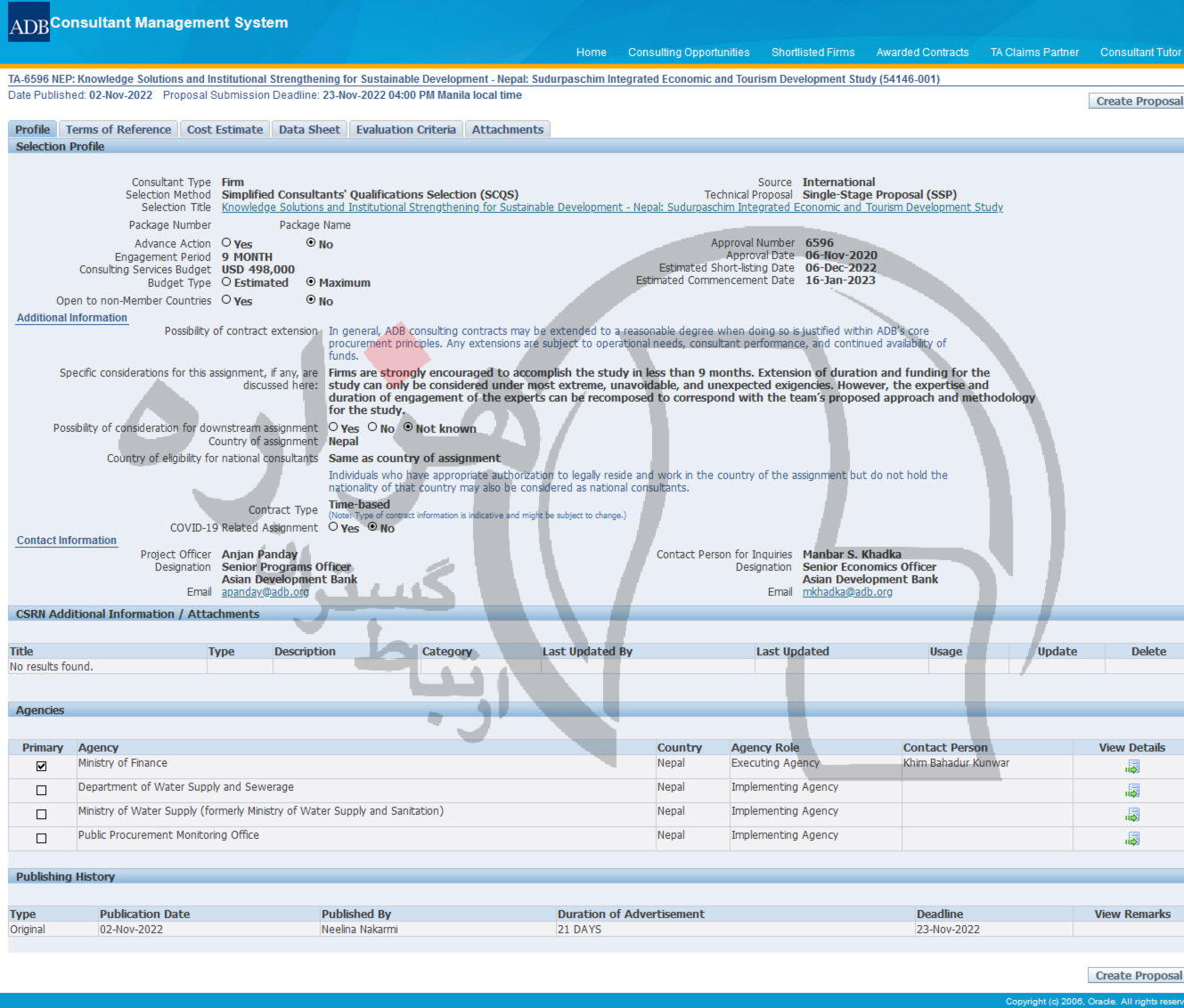
Task: Click USD 498,000 budget value
Action: click(258, 270)
